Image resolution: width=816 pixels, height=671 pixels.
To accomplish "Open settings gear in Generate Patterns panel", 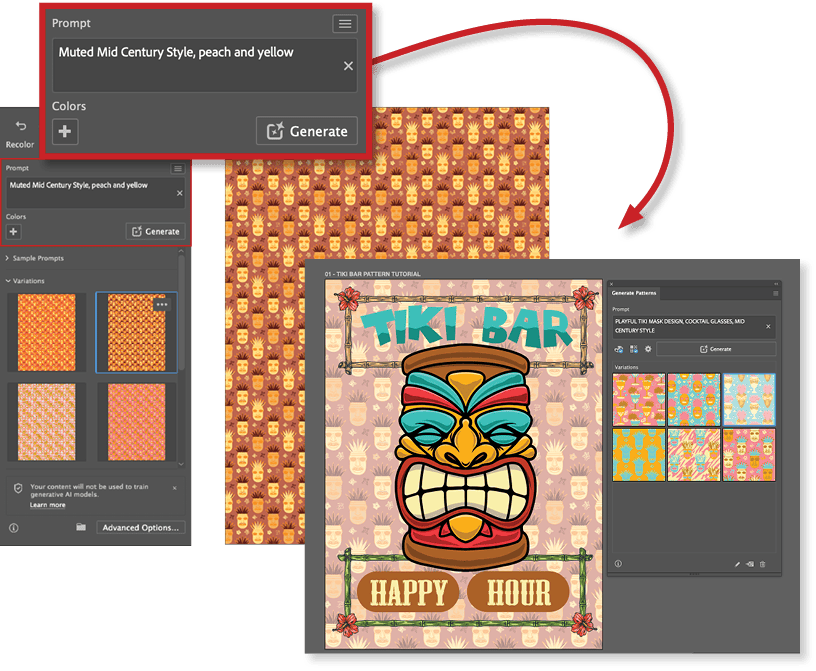I will coord(647,349).
